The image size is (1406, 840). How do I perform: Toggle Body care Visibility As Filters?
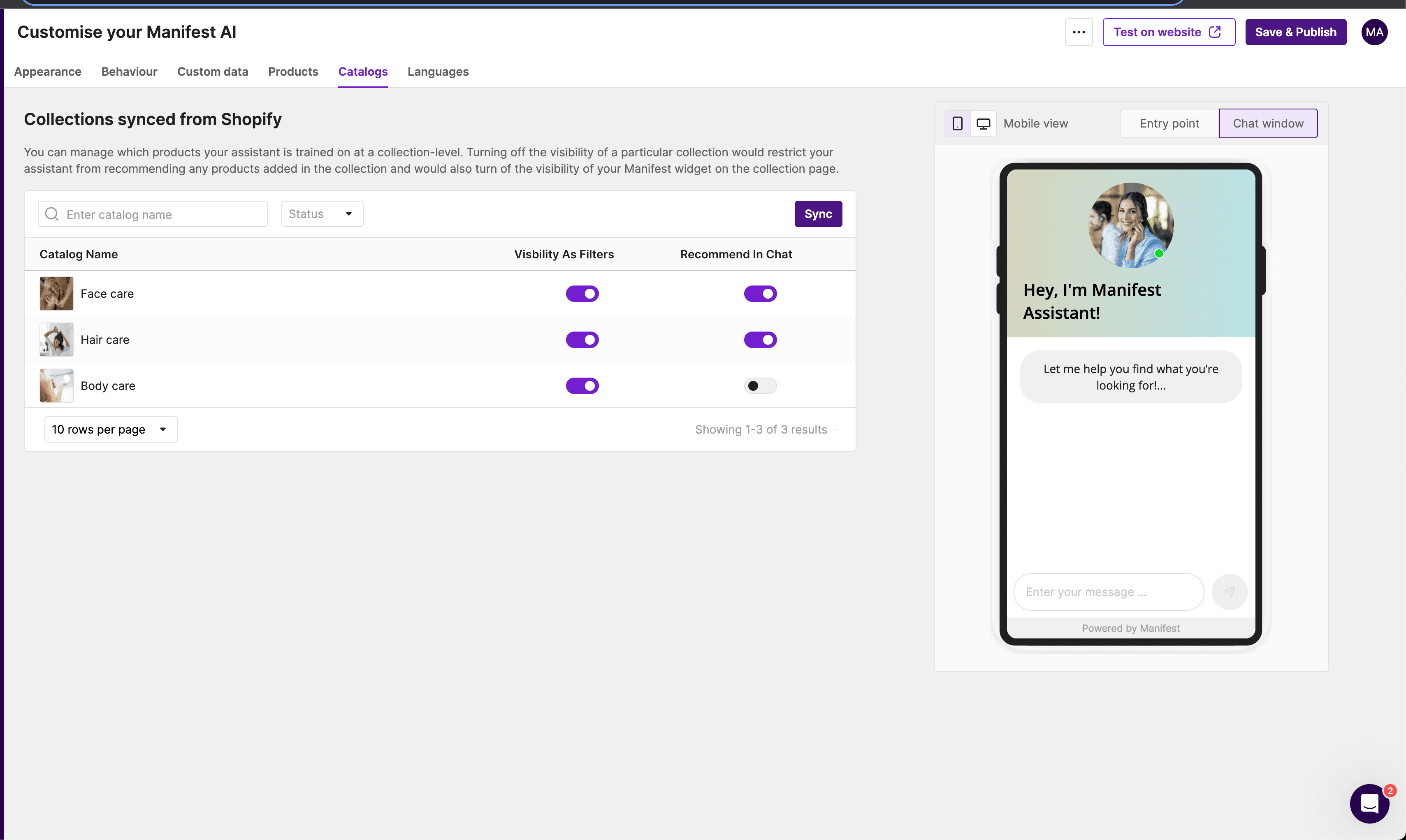[582, 386]
